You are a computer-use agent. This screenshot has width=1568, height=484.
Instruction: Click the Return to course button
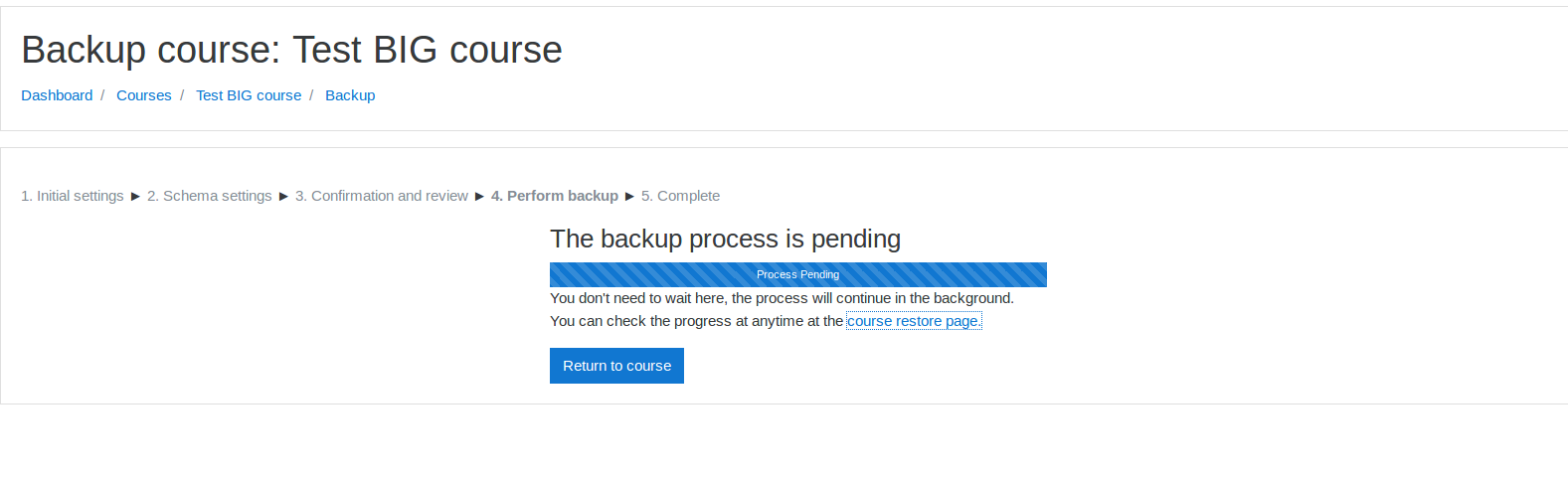616,366
